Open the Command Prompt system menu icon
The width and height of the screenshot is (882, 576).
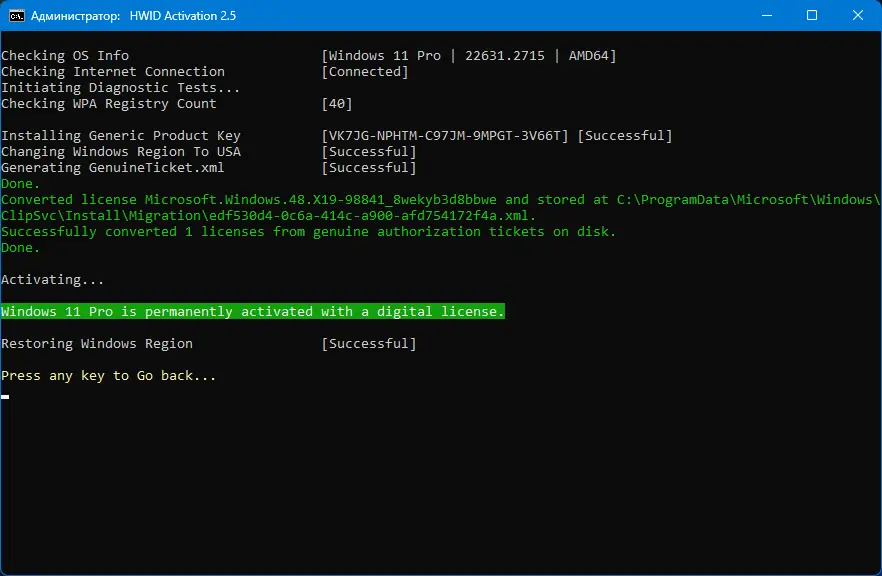pos(16,16)
